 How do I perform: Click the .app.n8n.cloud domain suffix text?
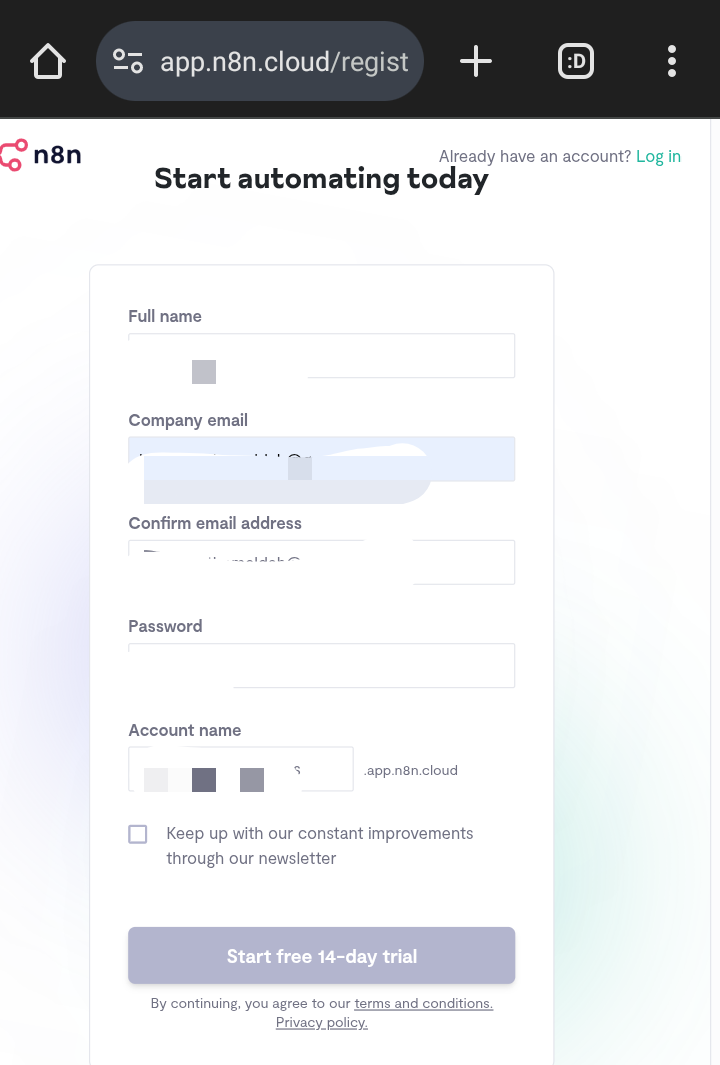[411, 770]
